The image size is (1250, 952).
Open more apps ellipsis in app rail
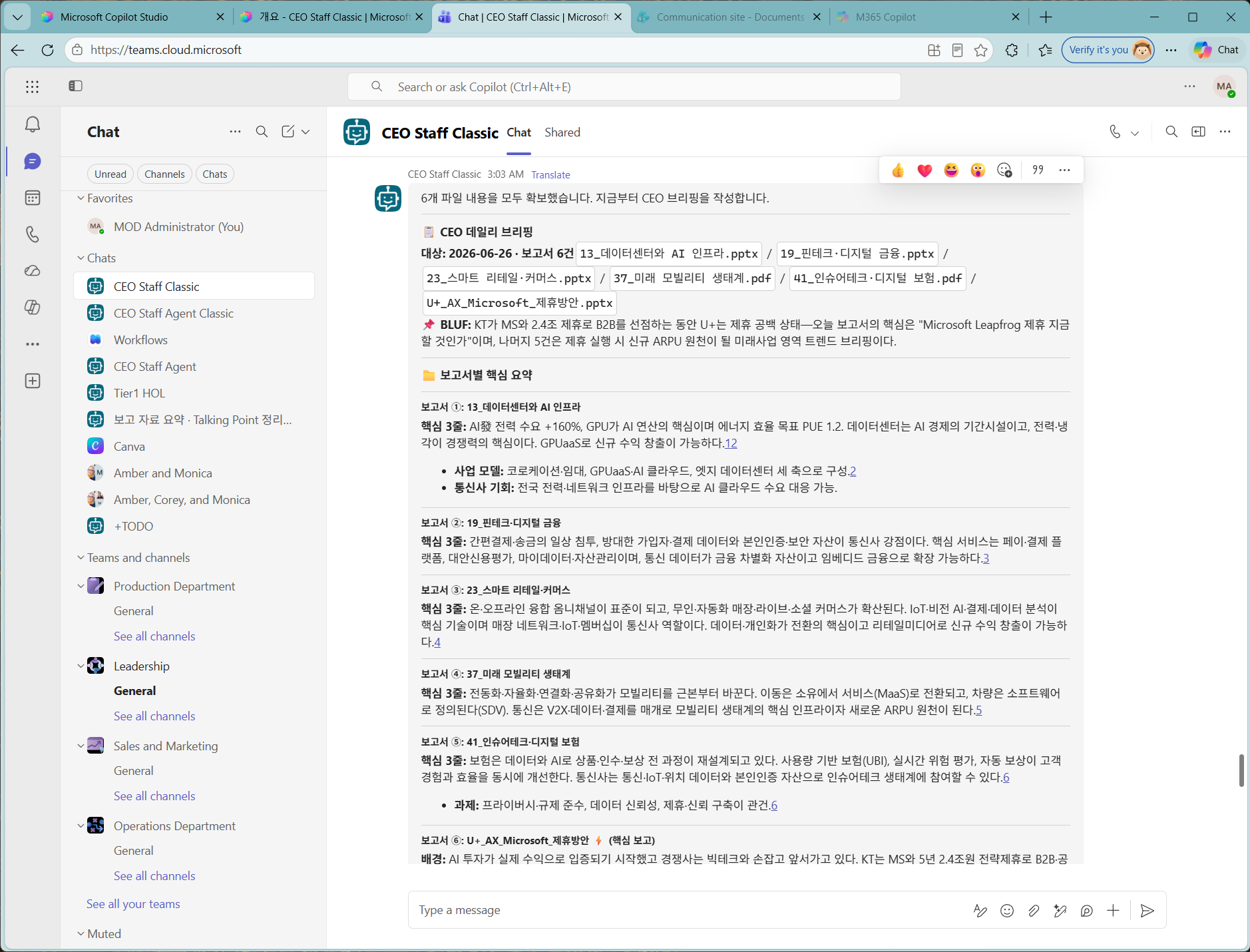click(x=33, y=344)
